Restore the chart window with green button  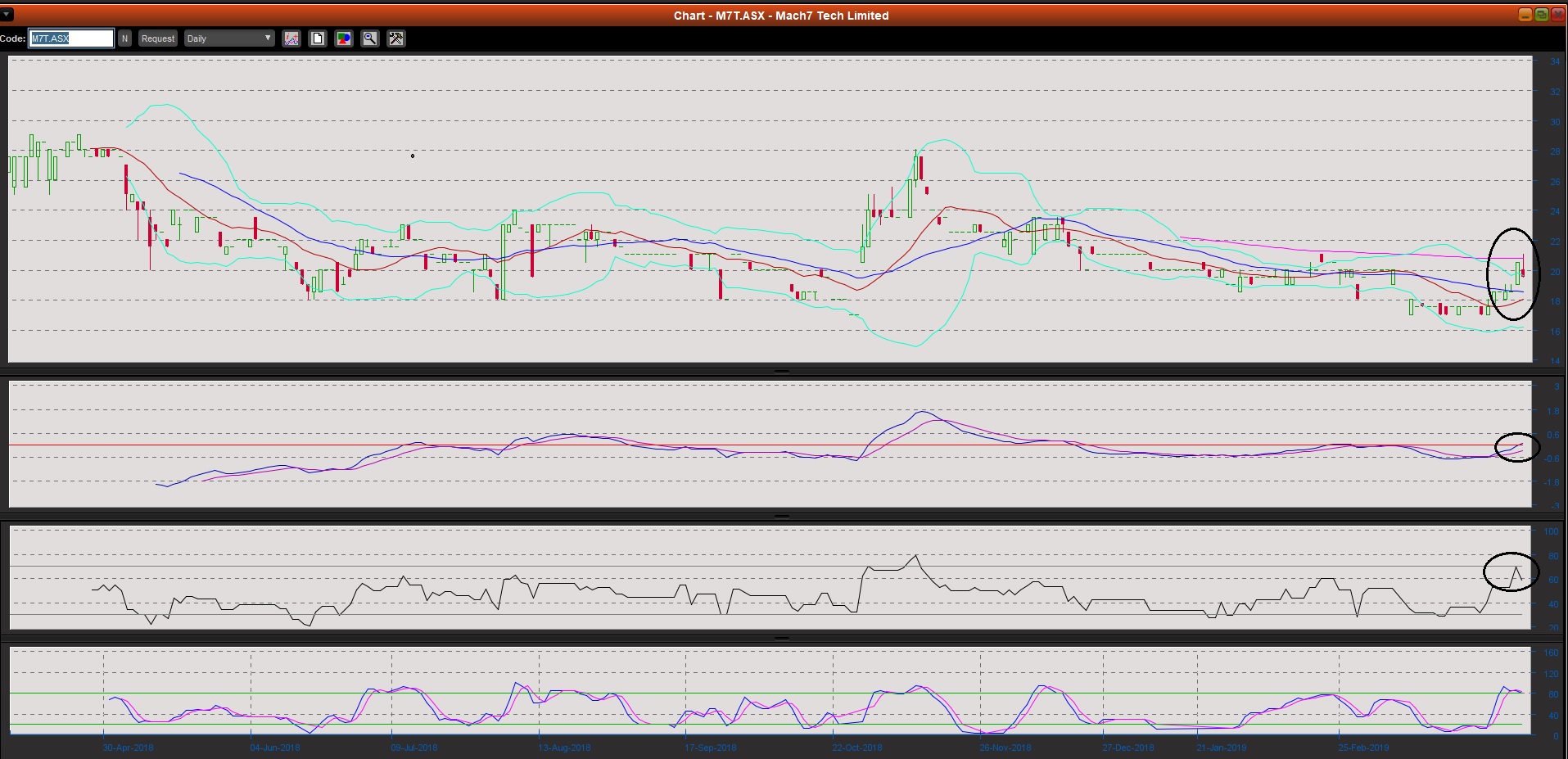(x=1541, y=15)
